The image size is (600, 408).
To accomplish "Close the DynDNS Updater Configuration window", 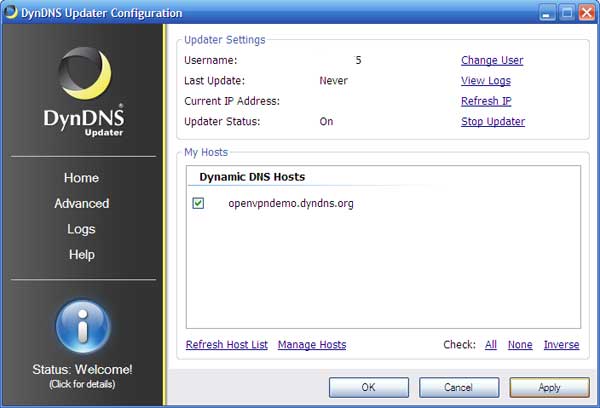I will point(587,13).
